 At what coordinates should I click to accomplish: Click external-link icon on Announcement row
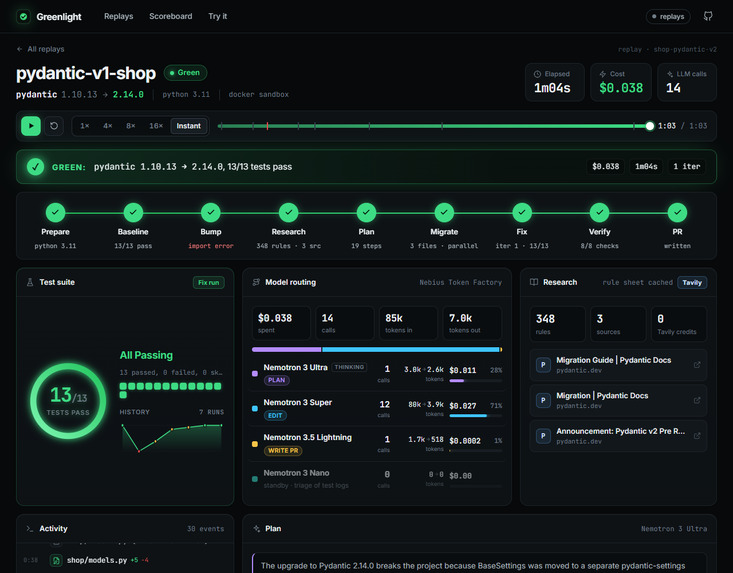pyautogui.click(x=697, y=436)
